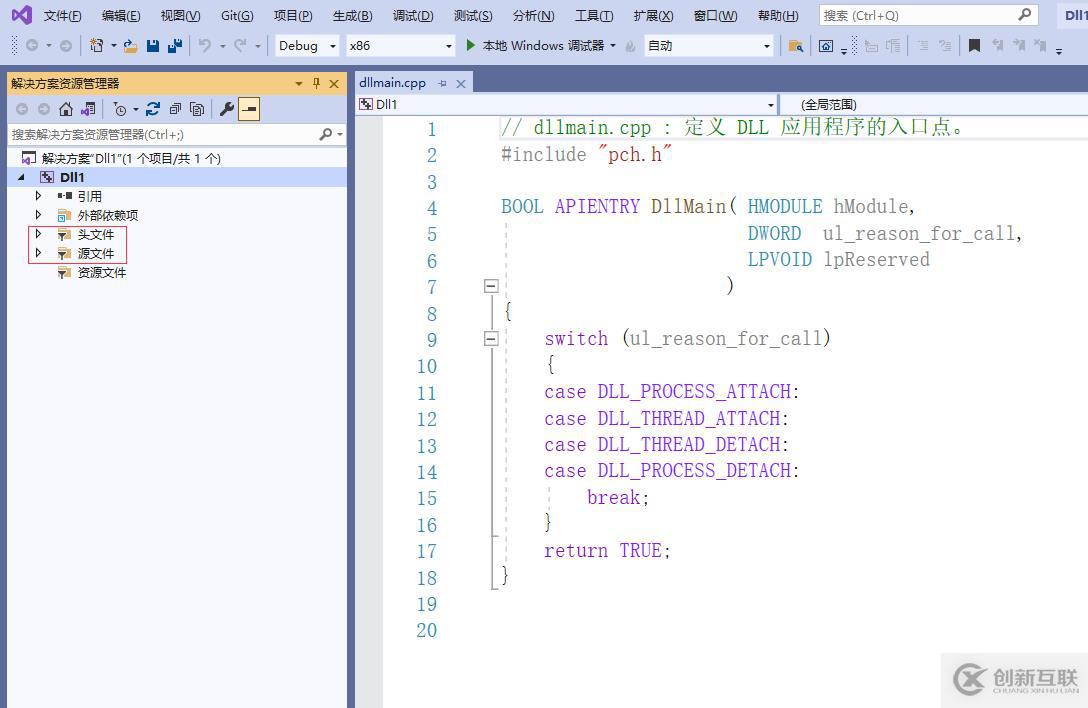Open the x86 platform dropdown
1088x708 pixels.
400,46
